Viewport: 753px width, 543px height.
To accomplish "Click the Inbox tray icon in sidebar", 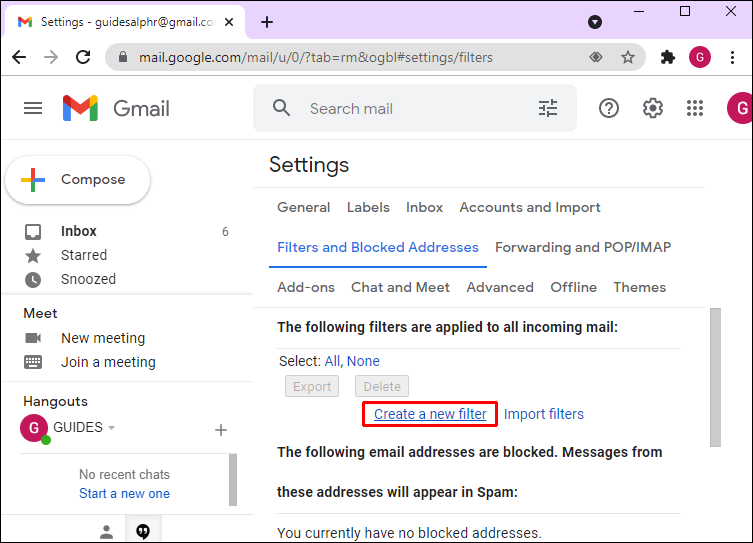I will tap(33, 231).
